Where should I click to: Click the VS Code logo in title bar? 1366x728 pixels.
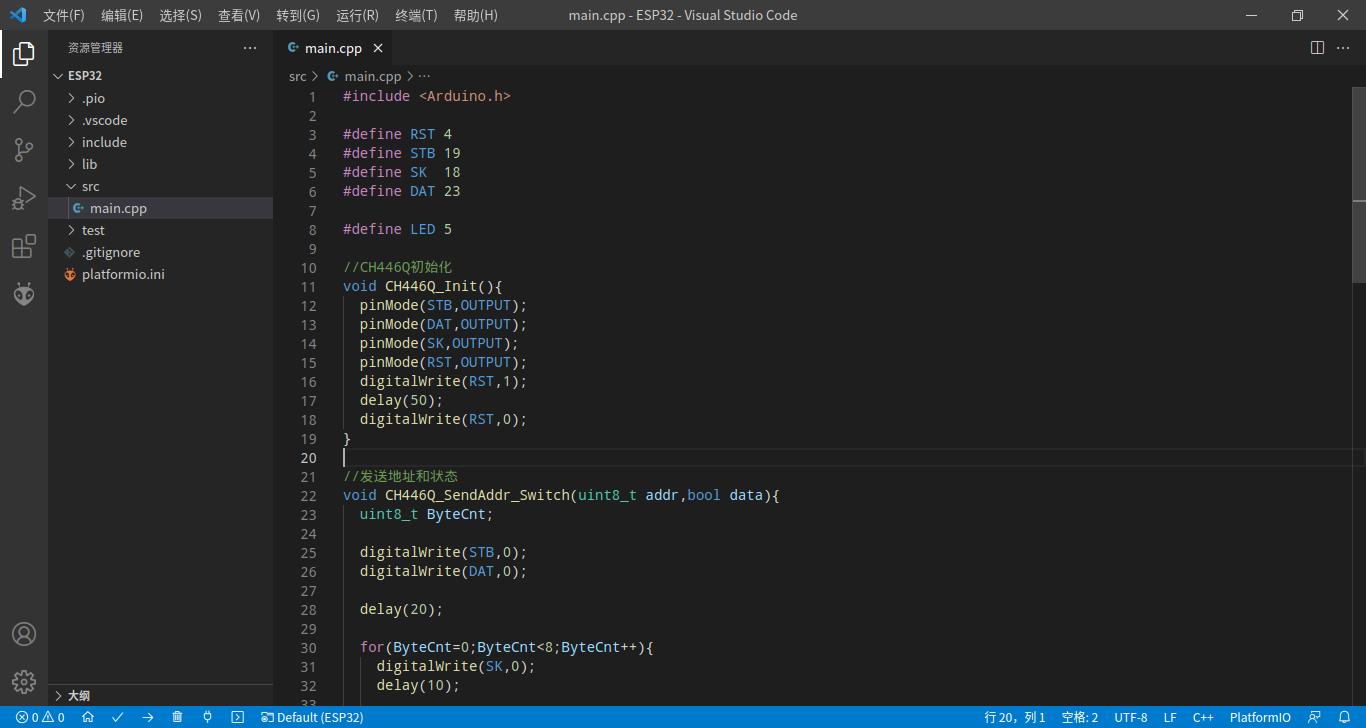click(x=18, y=15)
